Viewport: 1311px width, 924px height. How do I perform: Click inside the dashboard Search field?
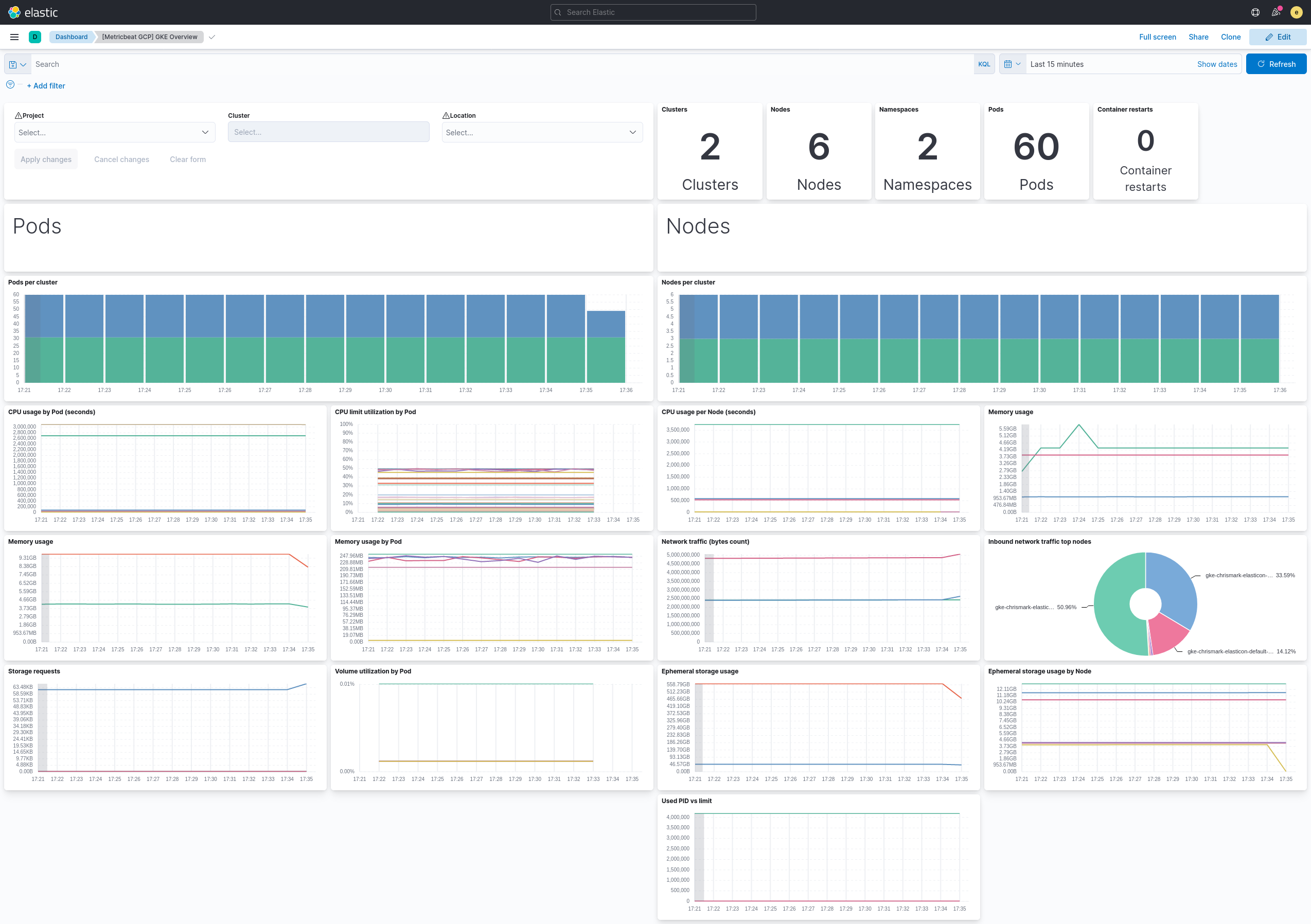[228, 64]
